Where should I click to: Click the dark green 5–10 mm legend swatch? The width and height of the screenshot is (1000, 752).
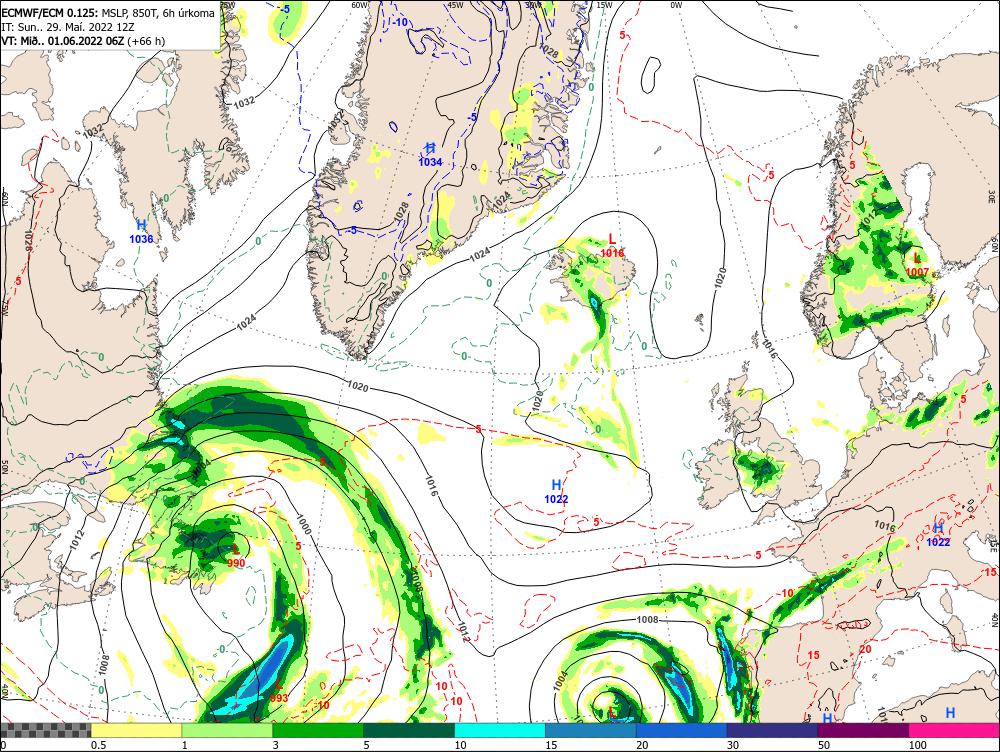pos(409,730)
